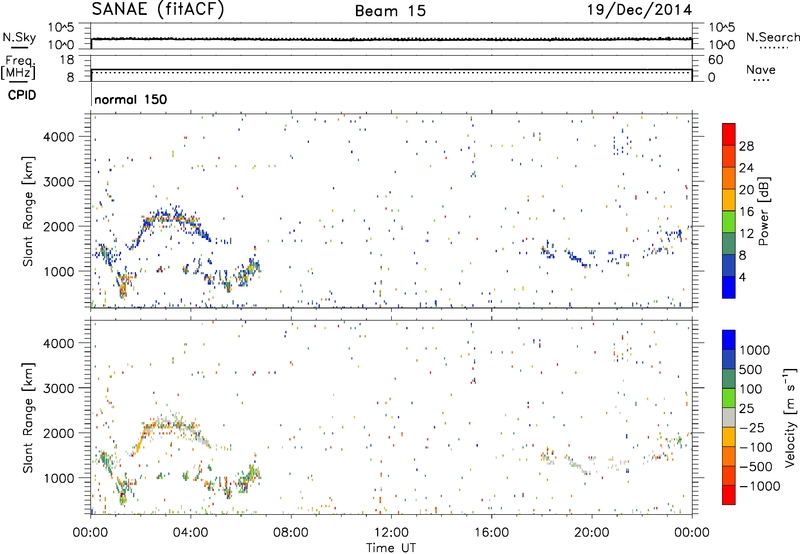Click the gray -25 to 25 velocity swatch
800x554 pixels.
[x=729, y=417]
